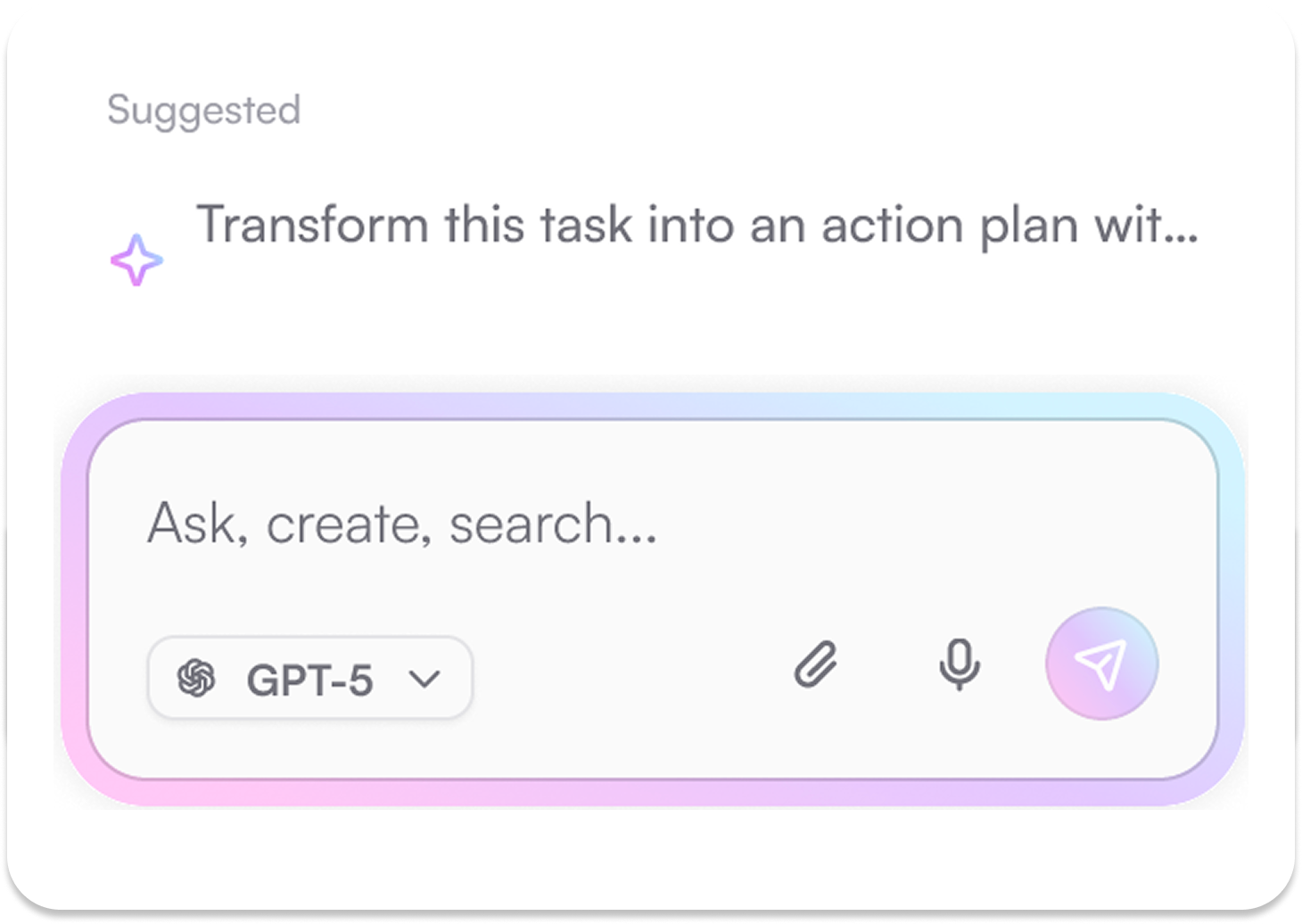The image size is (1302, 924).
Task: Expand the model selector chevron
Action: pos(425,678)
